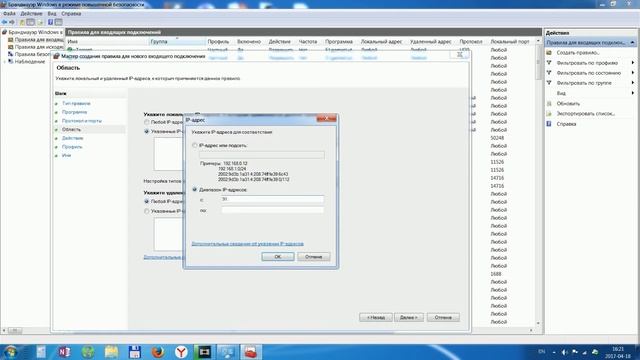Click OK in the IP-адрес dialog

[278, 257]
